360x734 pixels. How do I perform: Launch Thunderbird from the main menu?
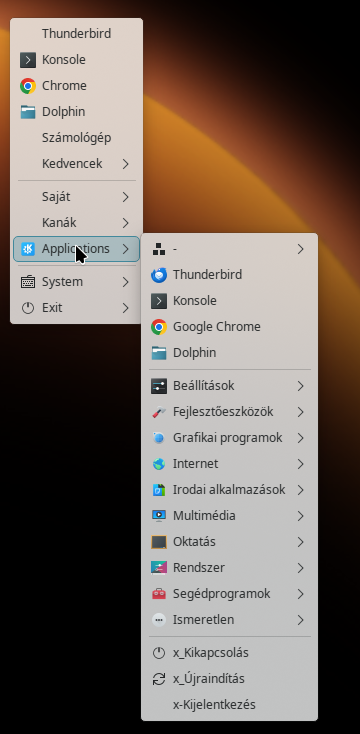click(76, 34)
